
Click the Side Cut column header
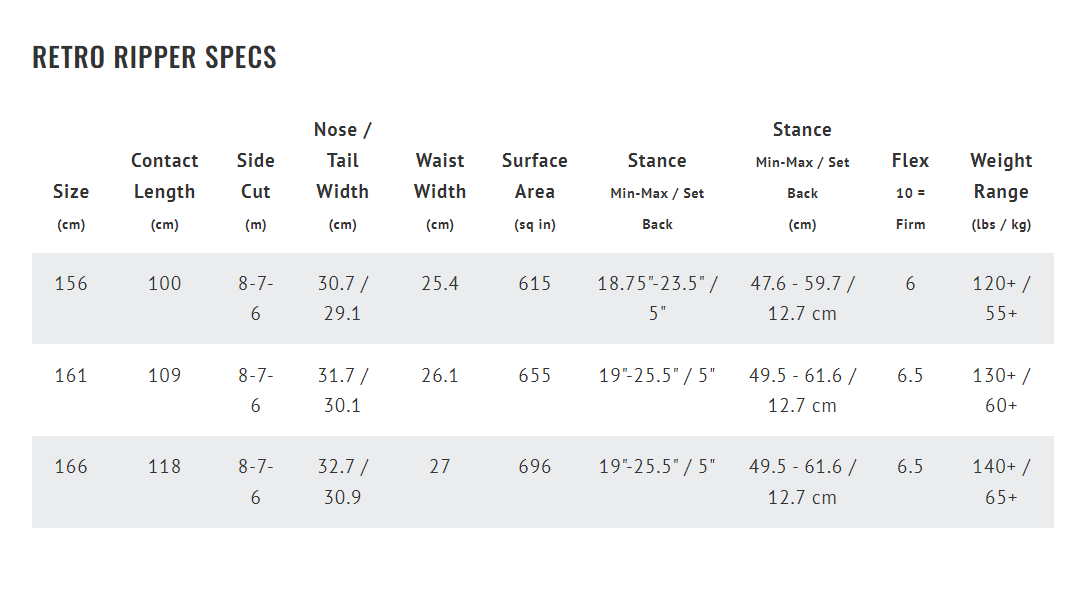tap(255, 191)
